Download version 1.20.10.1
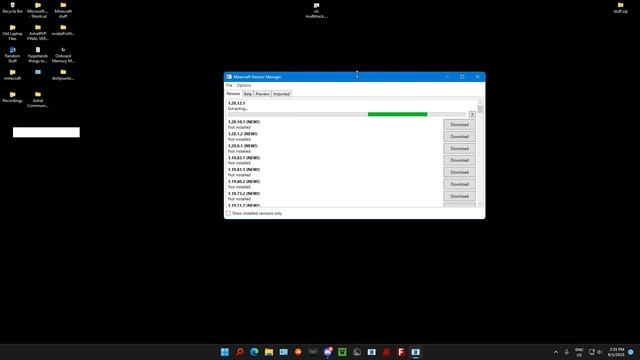This screenshot has height=360, width=640. pyautogui.click(x=459, y=124)
